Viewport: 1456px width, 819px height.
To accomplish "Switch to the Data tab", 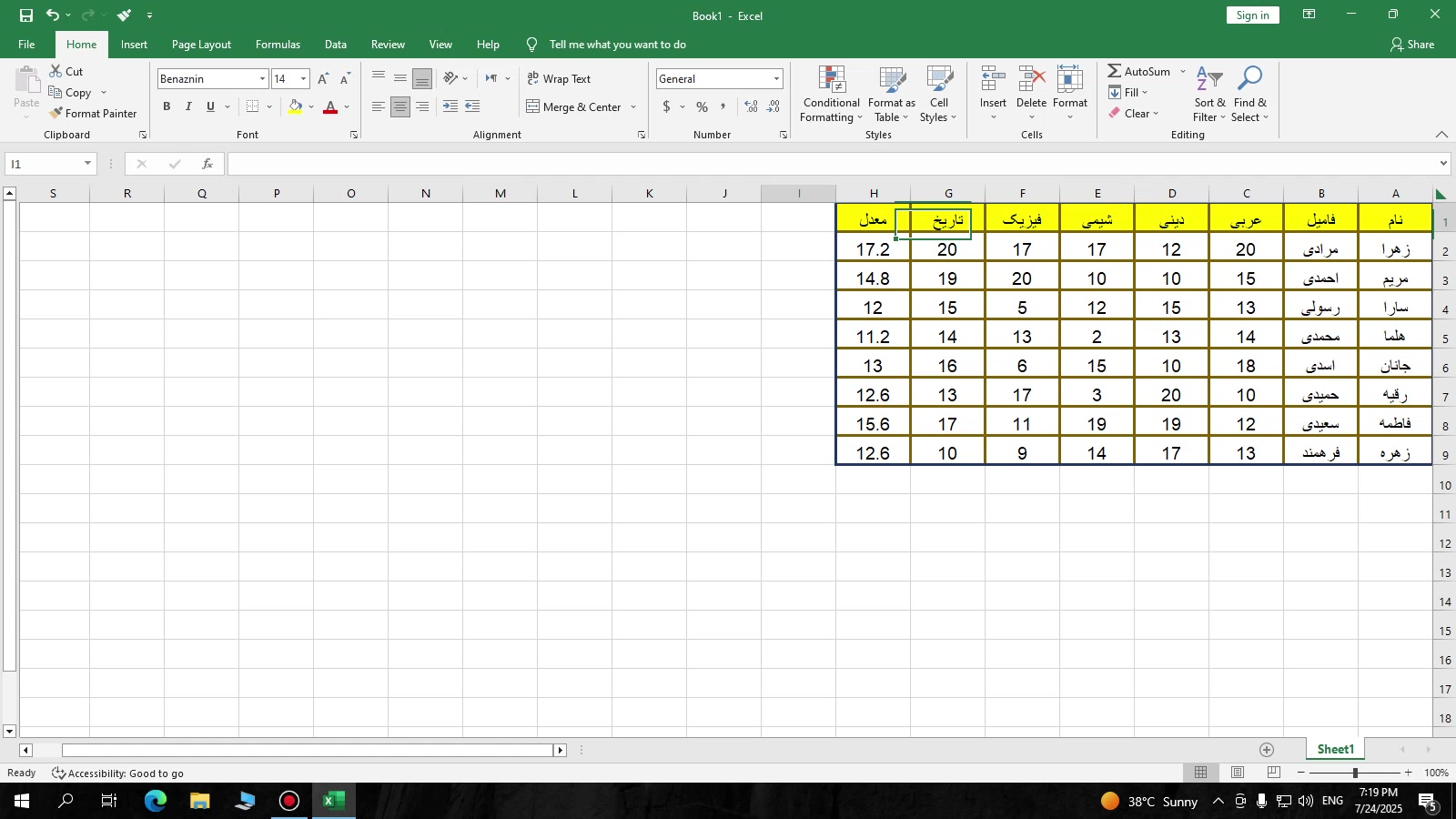I will click(336, 45).
